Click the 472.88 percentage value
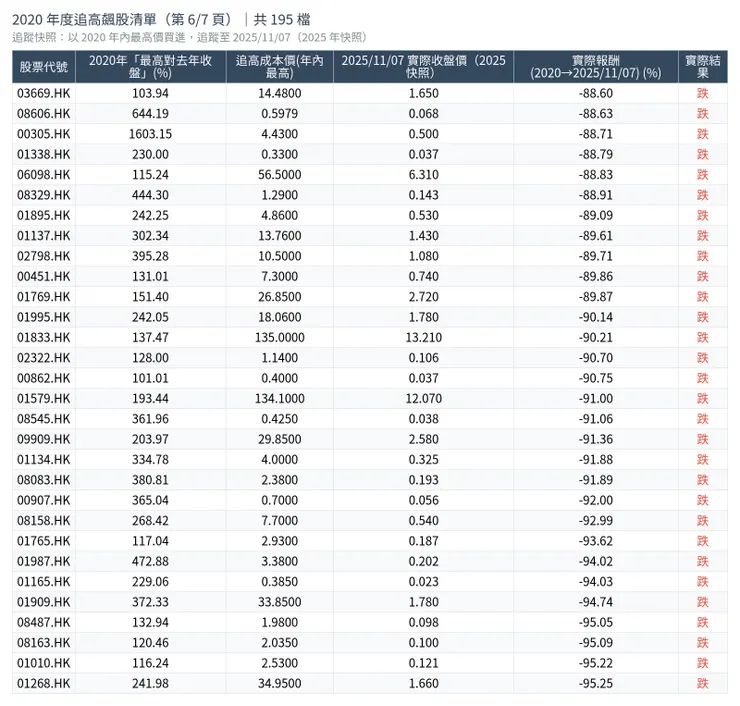 [x=151, y=562]
